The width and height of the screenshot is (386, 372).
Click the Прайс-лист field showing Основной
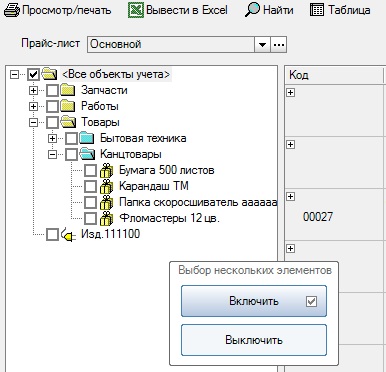[x=171, y=44]
